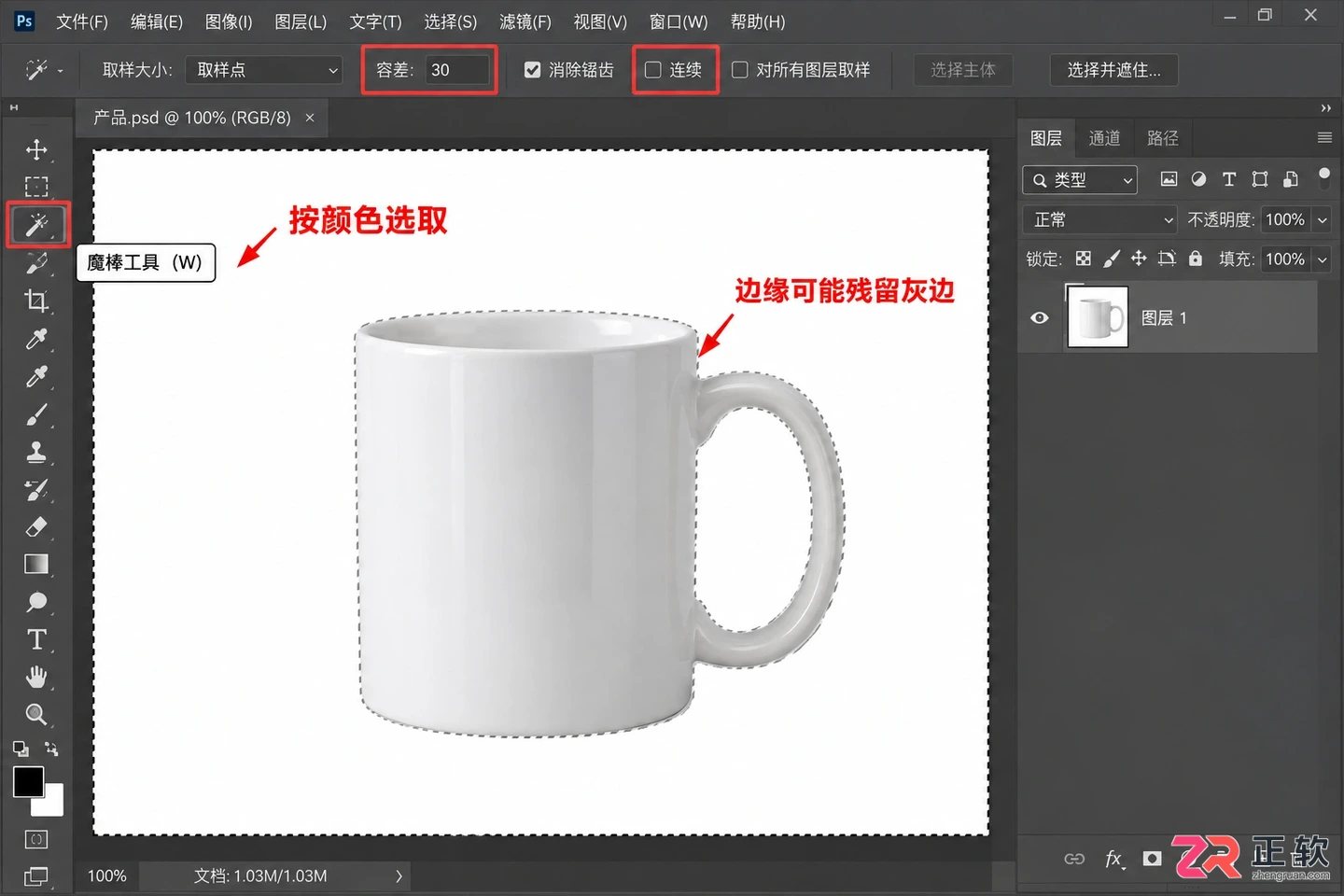Open the Layers panel menu

(x=1324, y=138)
